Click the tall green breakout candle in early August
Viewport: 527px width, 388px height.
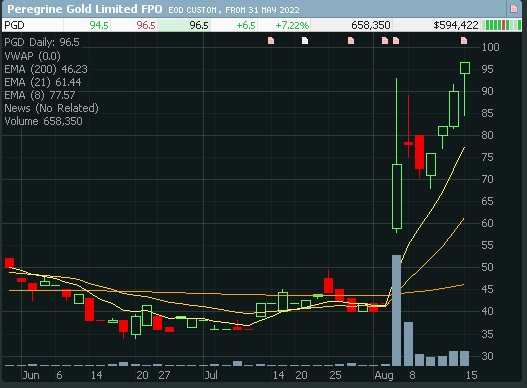tap(397, 197)
